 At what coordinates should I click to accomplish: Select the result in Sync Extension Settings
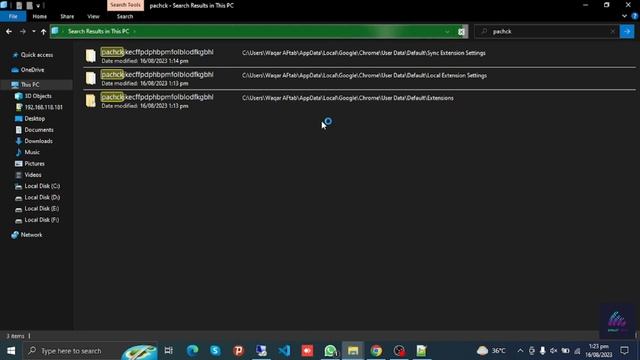tap(359, 56)
